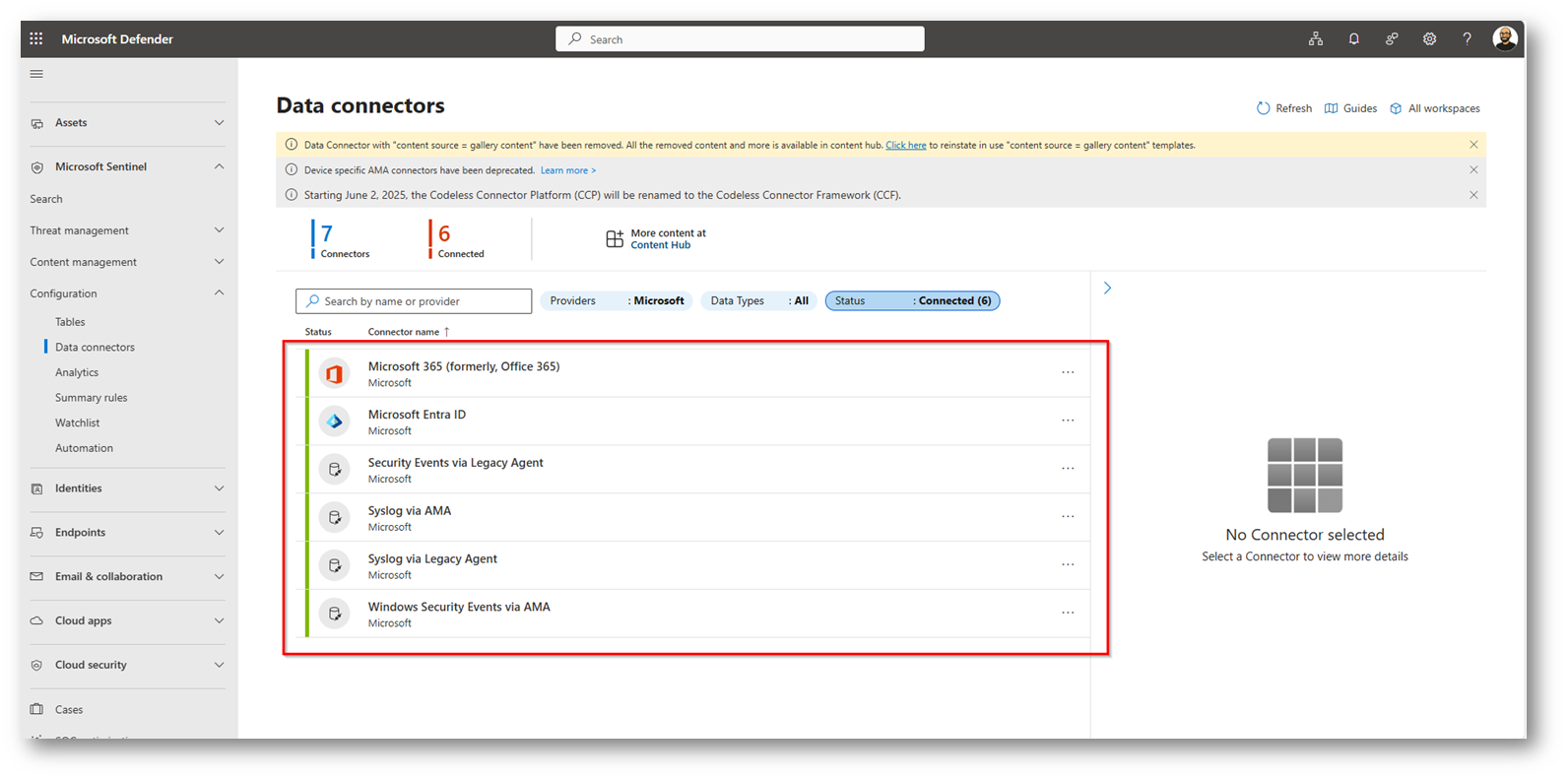
Task: Dismiss the gallery content warning banner
Action: pyautogui.click(x=1473, y=145)
